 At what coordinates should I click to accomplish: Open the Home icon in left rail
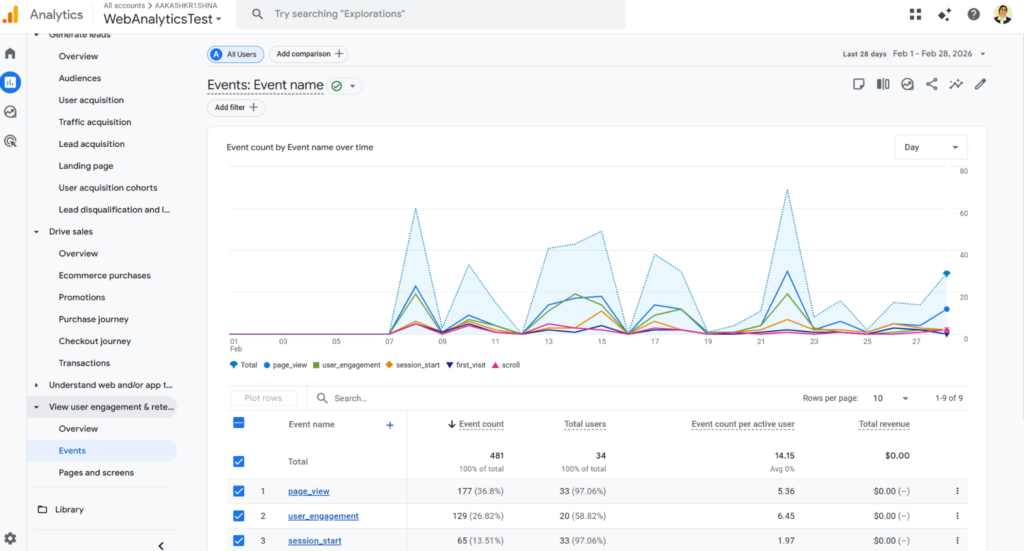click(x=11, y=53)
